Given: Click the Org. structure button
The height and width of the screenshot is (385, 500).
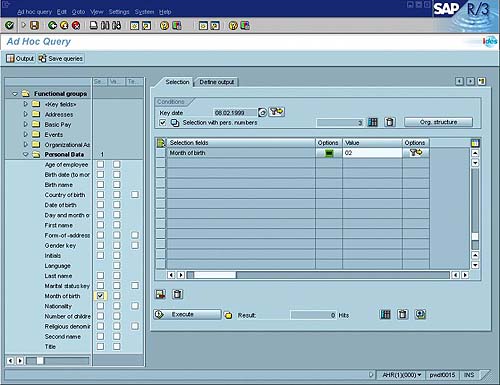Looking at the screenshot, I should [x=438, y=122].
